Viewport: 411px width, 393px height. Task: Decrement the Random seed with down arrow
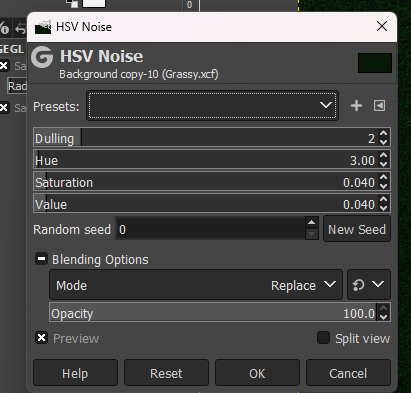pos(311,234)
